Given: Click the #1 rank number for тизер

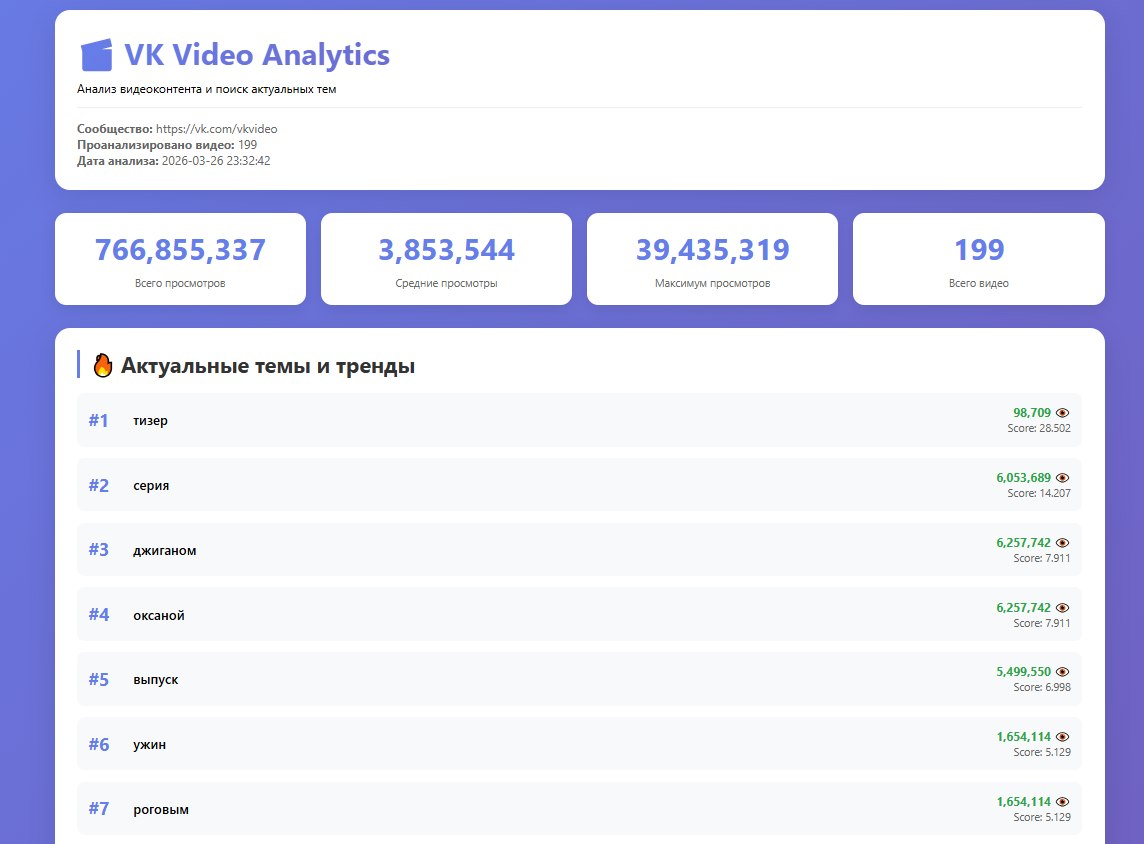Looking at the screenshot, I should coord(98,421).
